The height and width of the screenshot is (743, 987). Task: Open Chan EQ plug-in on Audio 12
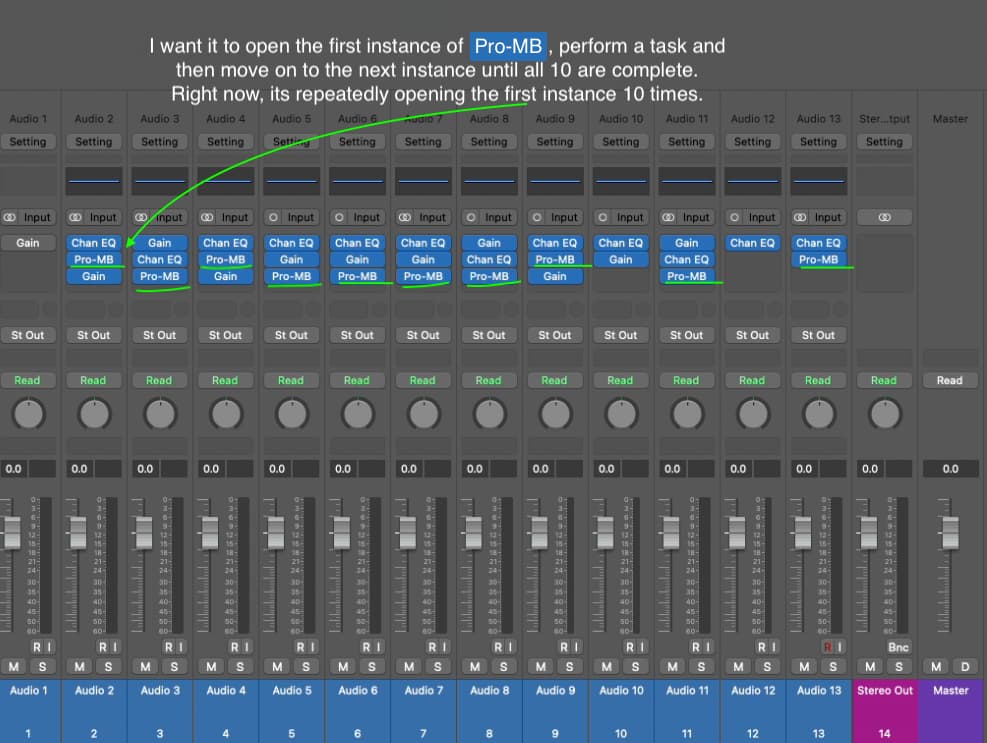click(x=752, y=243)
